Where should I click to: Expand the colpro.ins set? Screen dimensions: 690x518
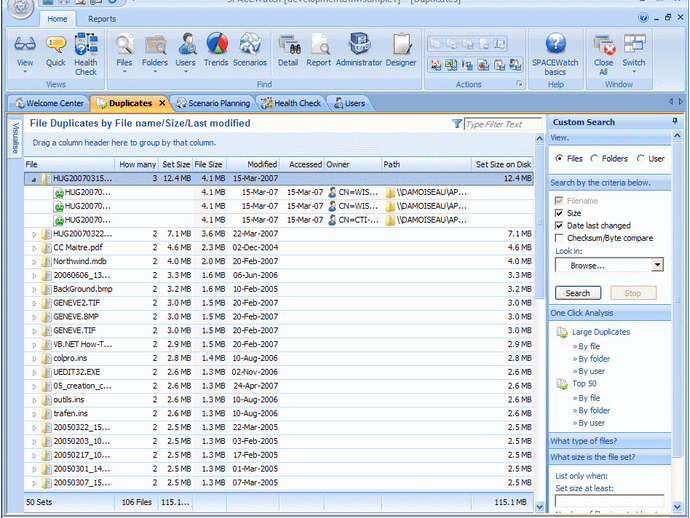[x=34, y=359]
